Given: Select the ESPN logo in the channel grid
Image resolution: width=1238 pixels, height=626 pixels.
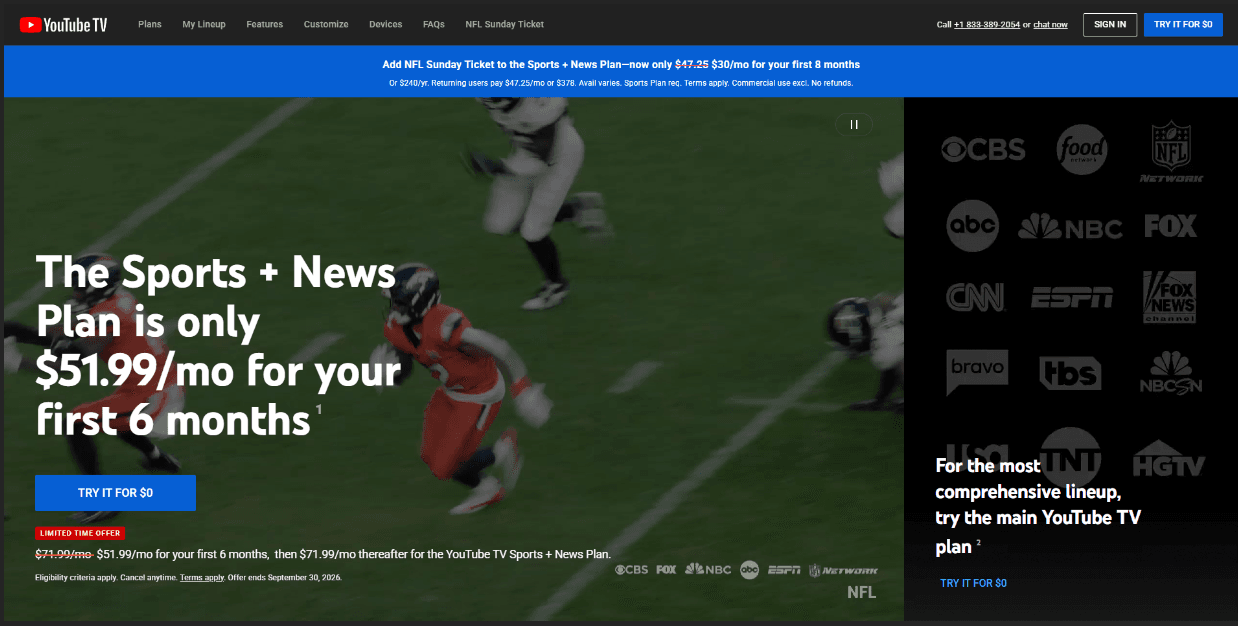Looking at the screenshot, I should 1072,297.
